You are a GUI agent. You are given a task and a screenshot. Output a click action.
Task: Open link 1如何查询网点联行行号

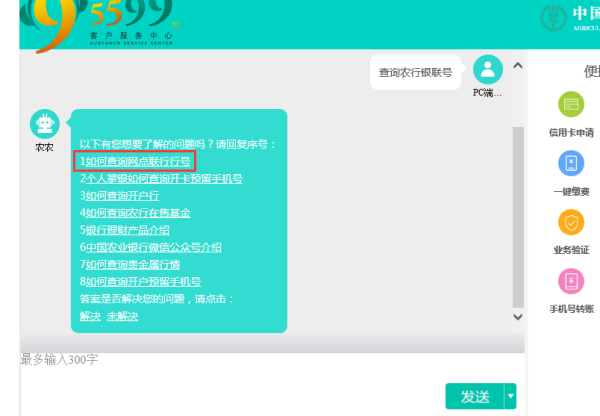(135, 162)
